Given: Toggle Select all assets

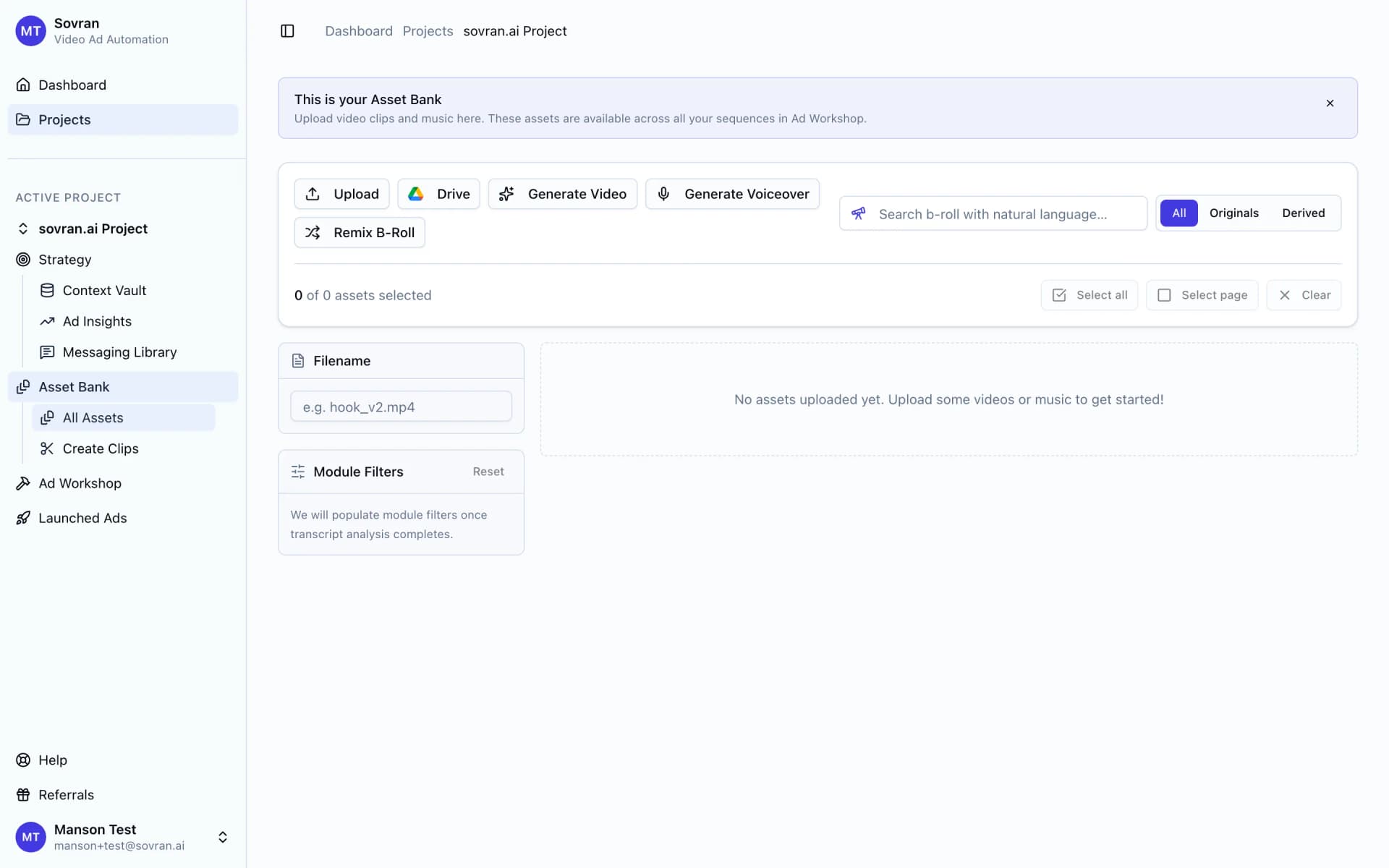Looking at the screenshot, I should pos(1089,295).
